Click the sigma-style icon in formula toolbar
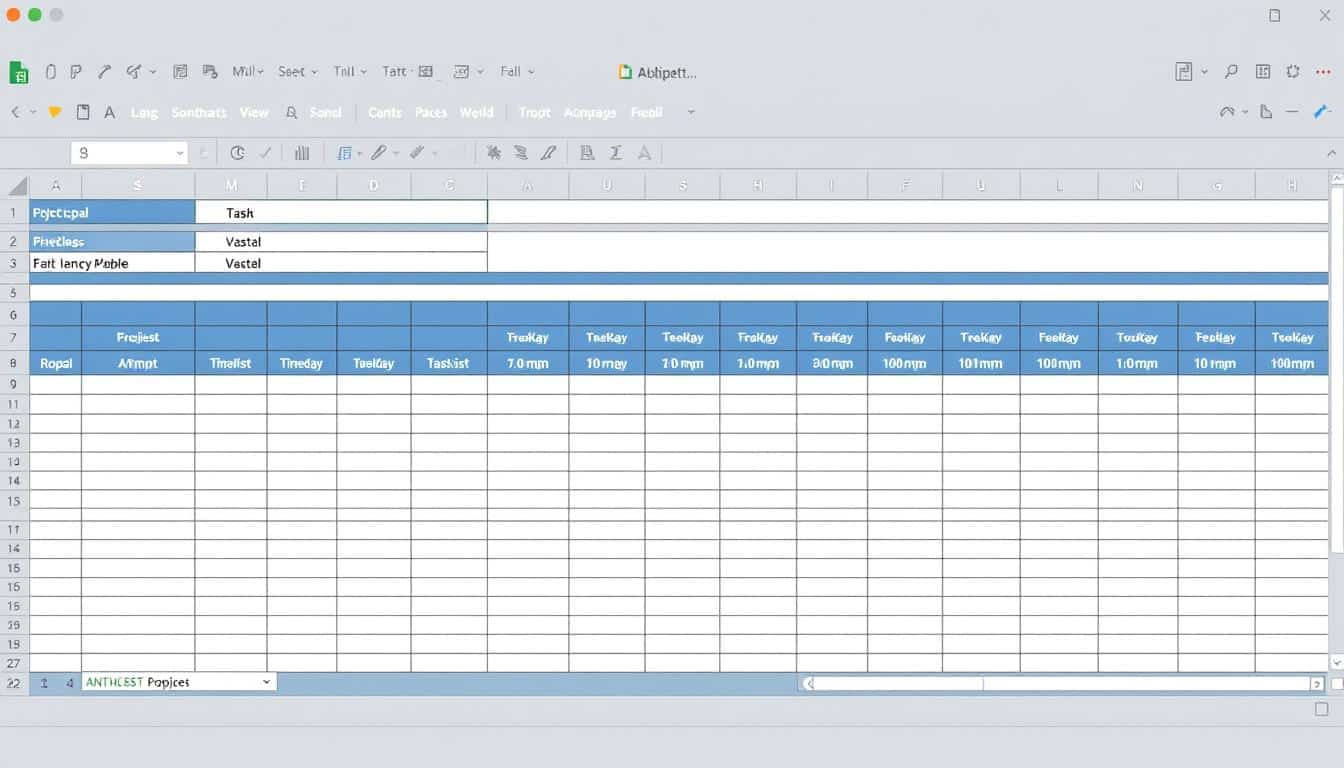Viewport: 1344px width, 768px height. pyautogui.click(x=616, y=153)
